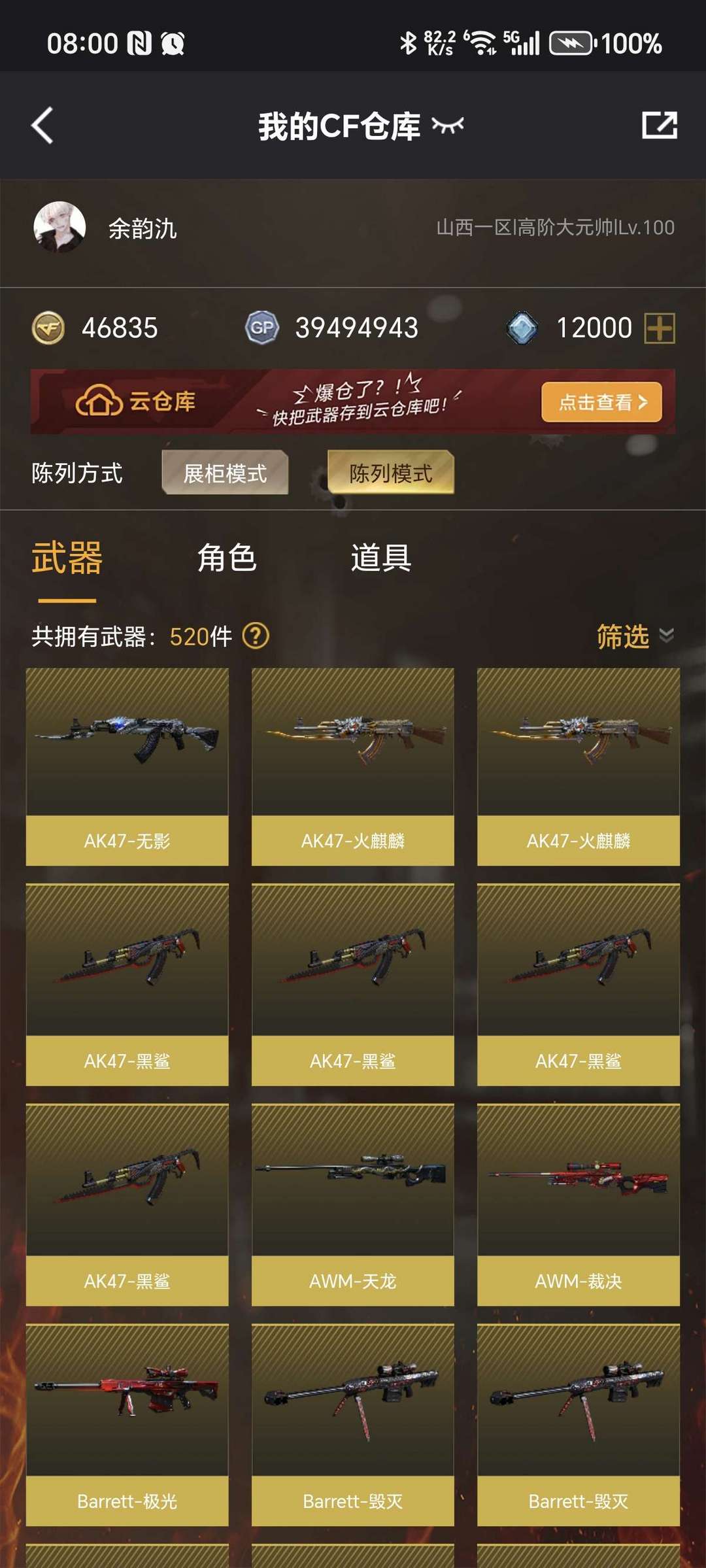Open the user avatar profile picture
This screenshot has height=1568, width=706.
(59, 227)
